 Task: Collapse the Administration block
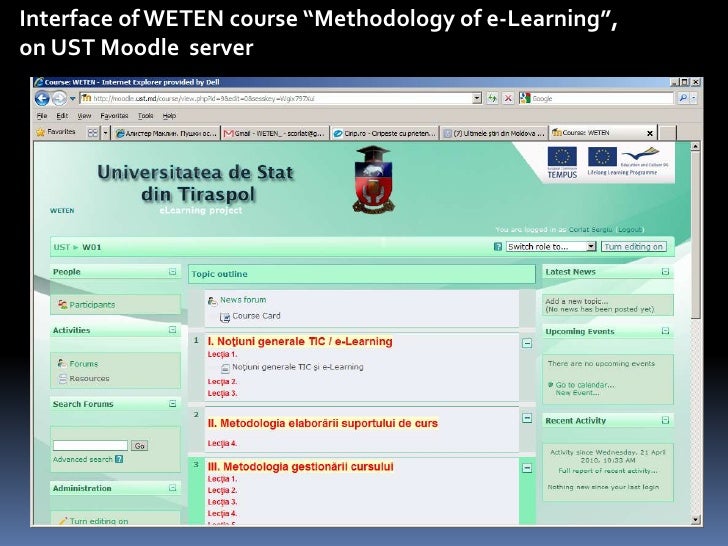(x=172, y=488)
